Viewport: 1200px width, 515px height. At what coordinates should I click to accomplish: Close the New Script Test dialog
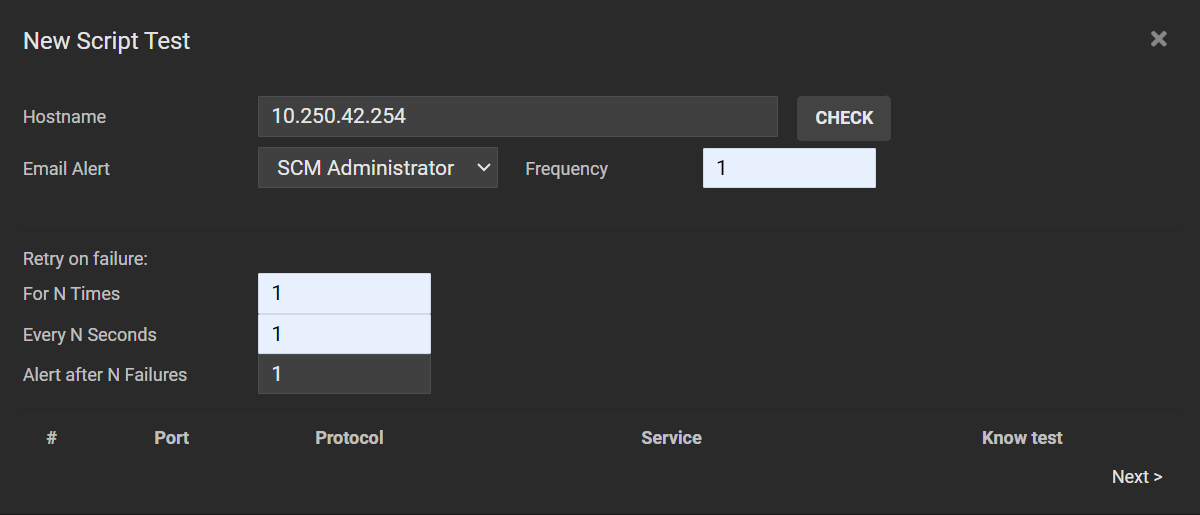click(x=1158, y=39)
